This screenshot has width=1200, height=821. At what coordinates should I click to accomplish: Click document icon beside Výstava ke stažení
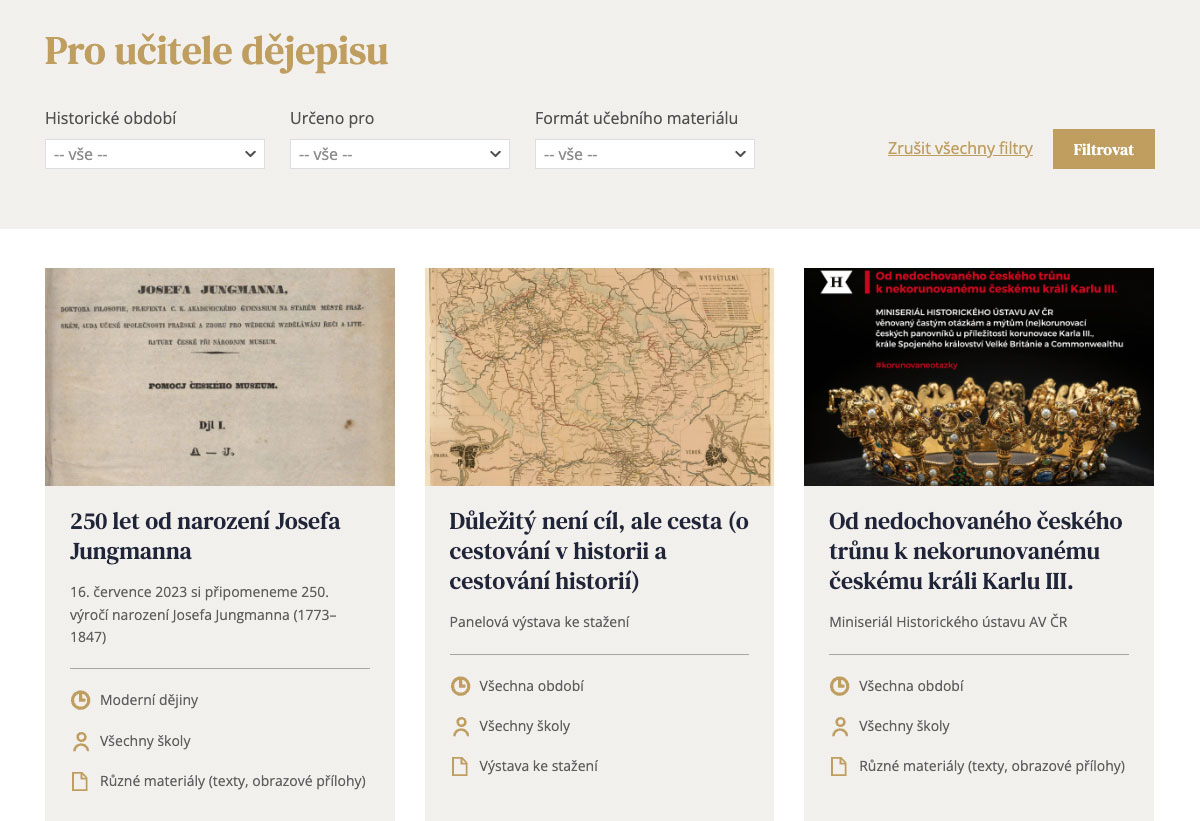point(460,766)
